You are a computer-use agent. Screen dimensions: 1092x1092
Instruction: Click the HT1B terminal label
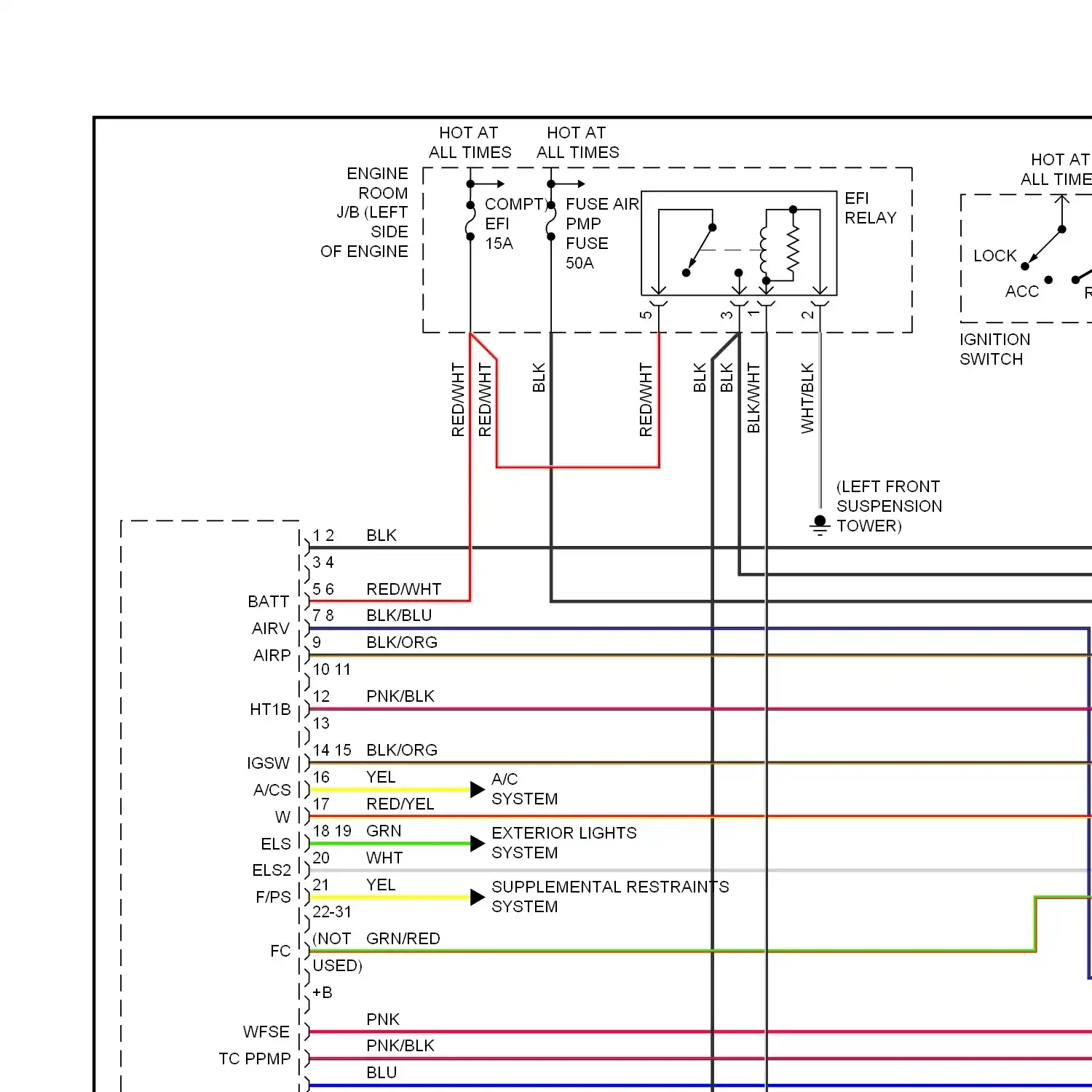pyautogui.click(x=270, y=709)
